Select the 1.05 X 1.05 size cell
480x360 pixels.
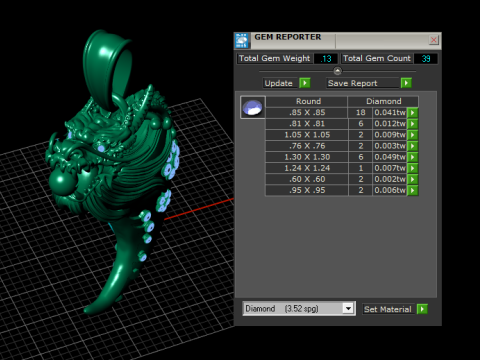click(307, 135)
